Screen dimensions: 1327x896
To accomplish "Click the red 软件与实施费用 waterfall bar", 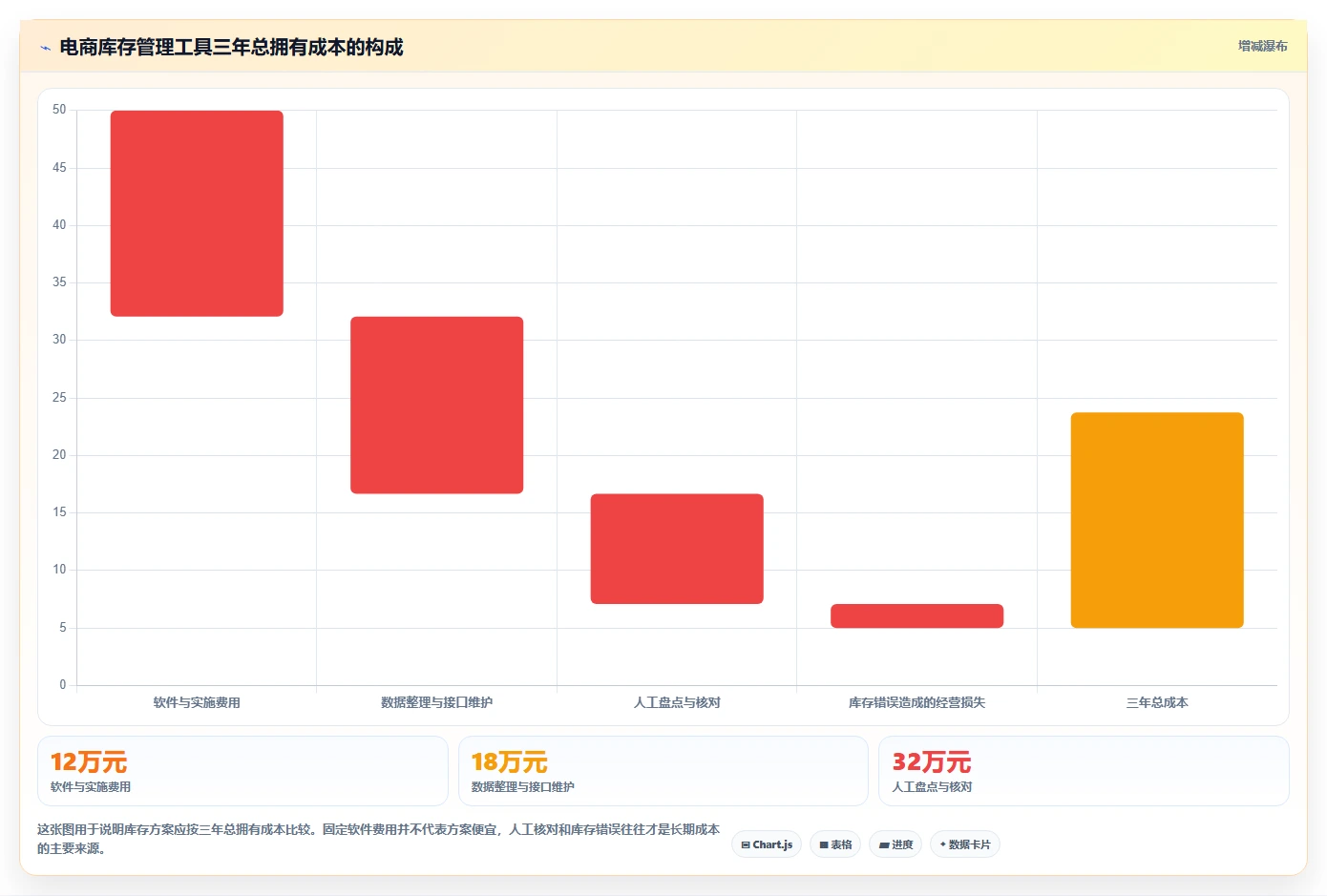I will click(197, 214).
